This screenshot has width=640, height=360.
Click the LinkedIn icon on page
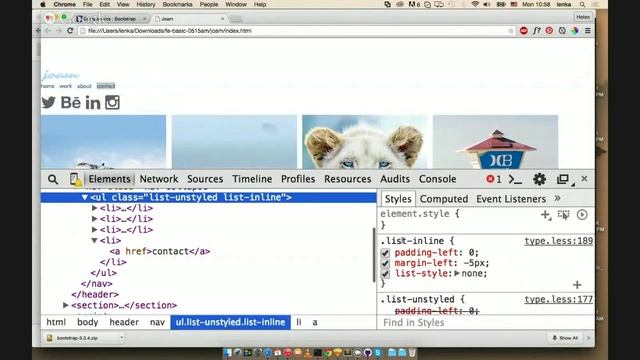click(x=93, y=102)
